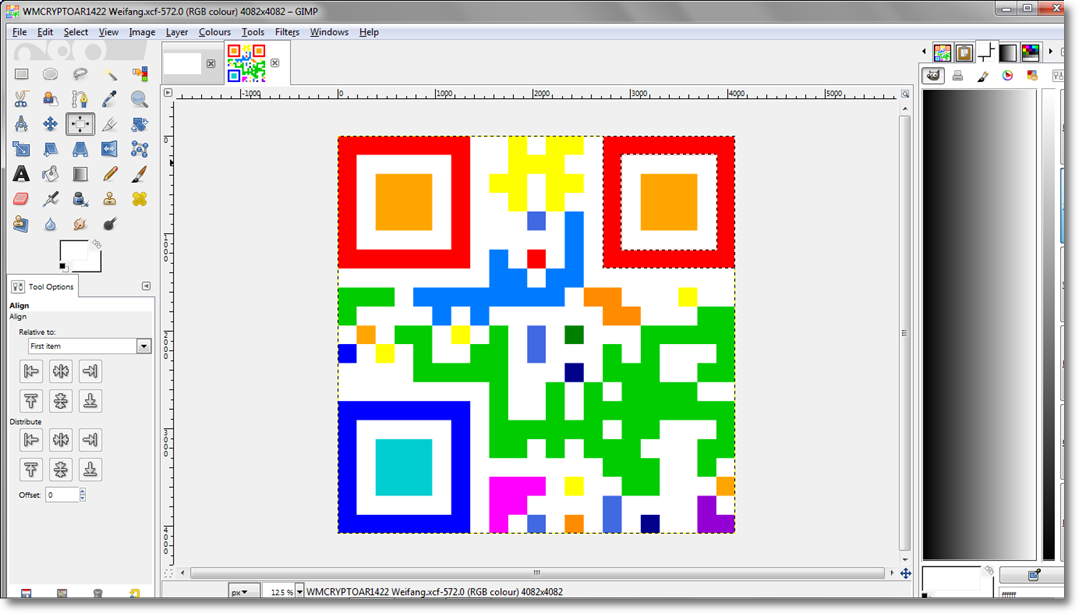
Task: Select the Bucket Fill tool
Action: [x=50, y=174]
